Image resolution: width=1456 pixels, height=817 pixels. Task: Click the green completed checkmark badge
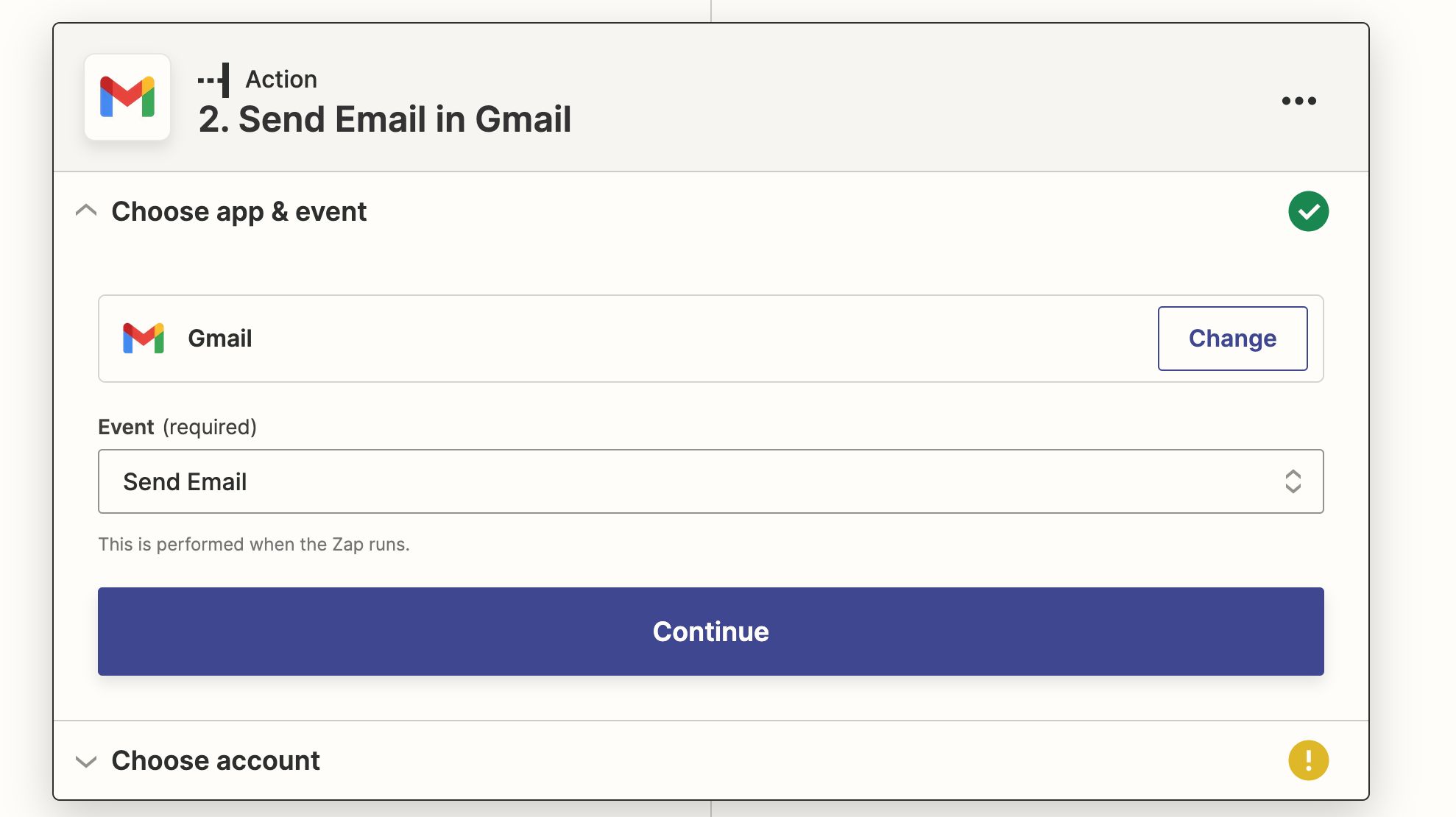pyautogui.click(x=1308, y=211)
